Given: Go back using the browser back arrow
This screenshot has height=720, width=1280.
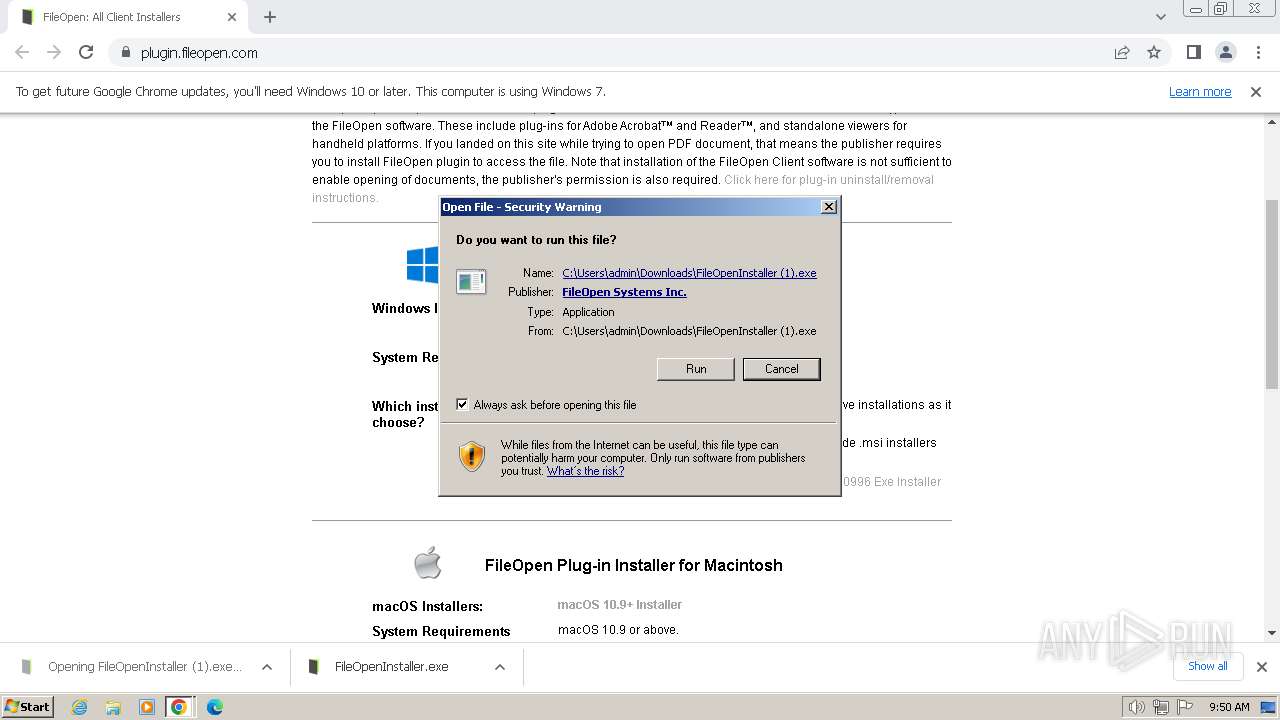Looking at the screenshot, I should (22, 52).
